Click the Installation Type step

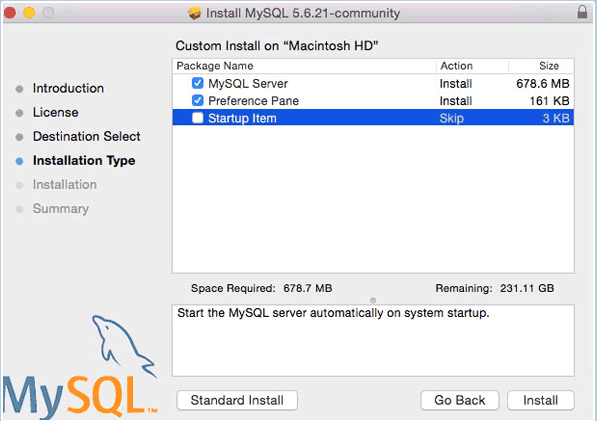(84, 161)
